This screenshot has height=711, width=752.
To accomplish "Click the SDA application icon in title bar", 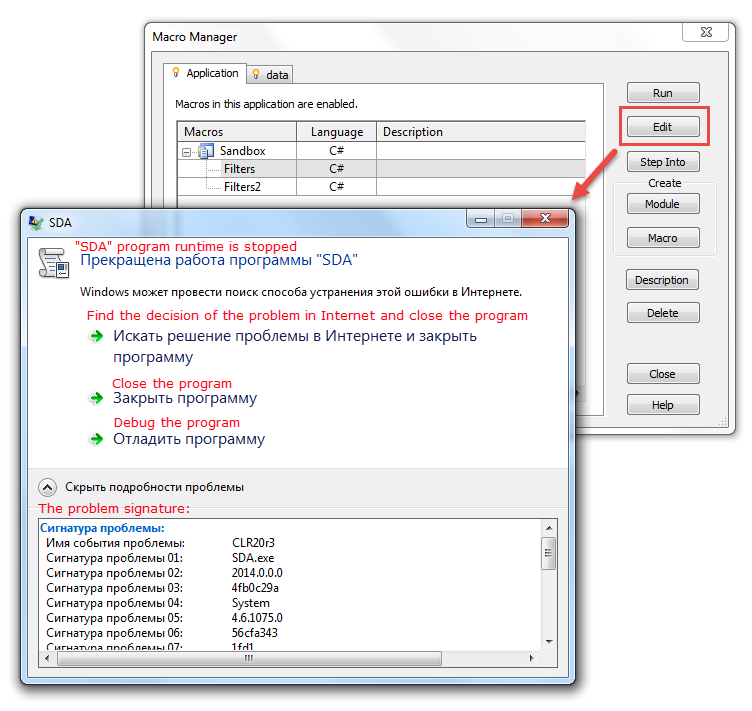I will click(35, 223).
